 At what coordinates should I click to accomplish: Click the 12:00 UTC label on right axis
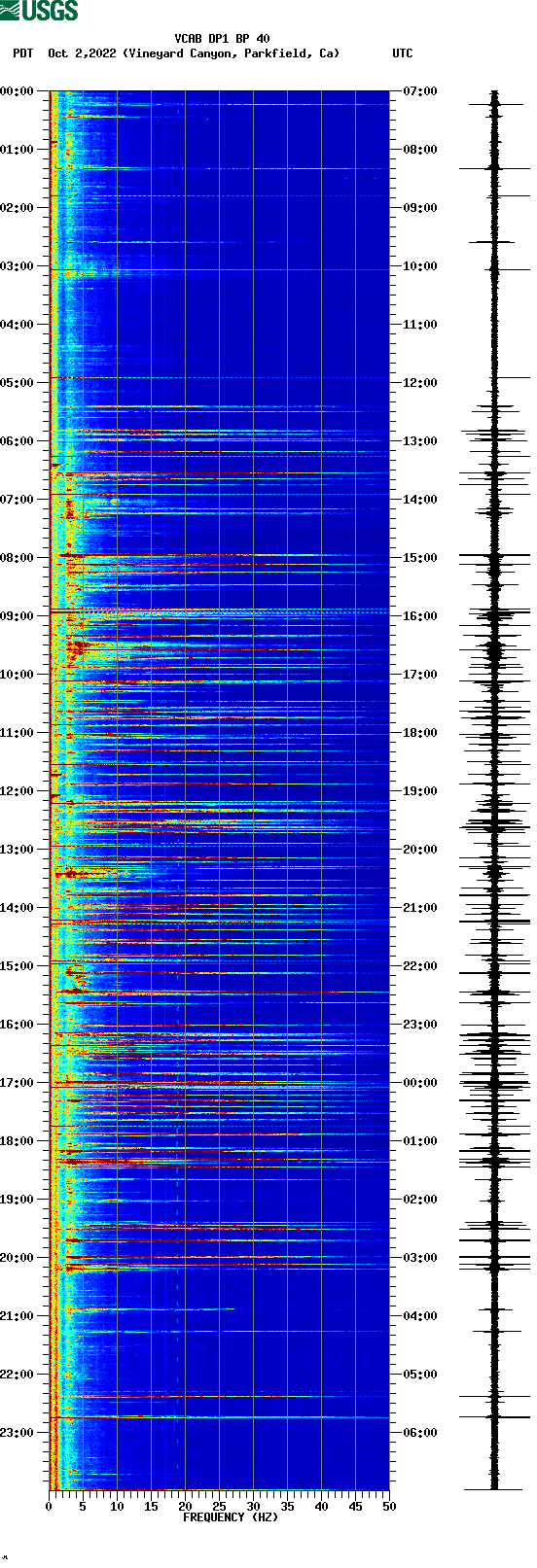click(420, 383)
